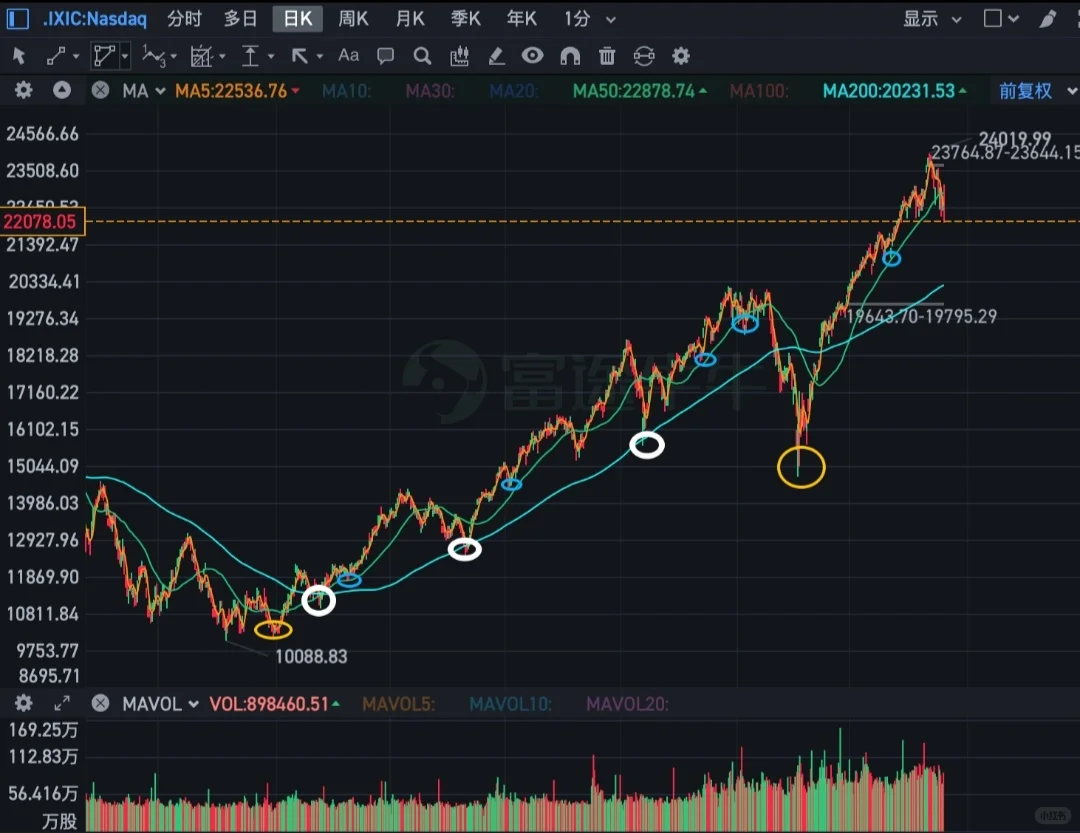
Task: Open the paintbrush drawing mode icon
Action: (x=1048, y=19)
